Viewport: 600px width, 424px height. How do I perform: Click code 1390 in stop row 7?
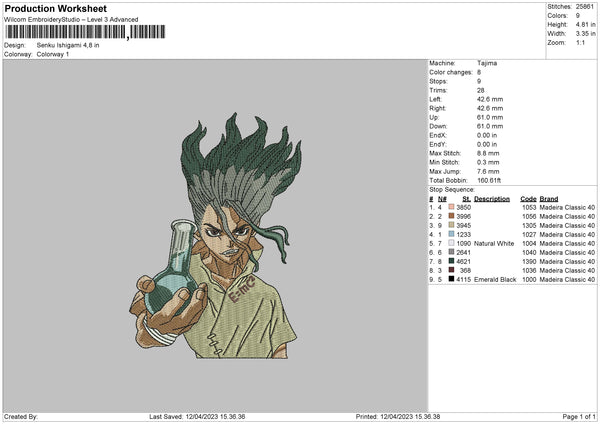pyautogui.click(x=529, y=261)
